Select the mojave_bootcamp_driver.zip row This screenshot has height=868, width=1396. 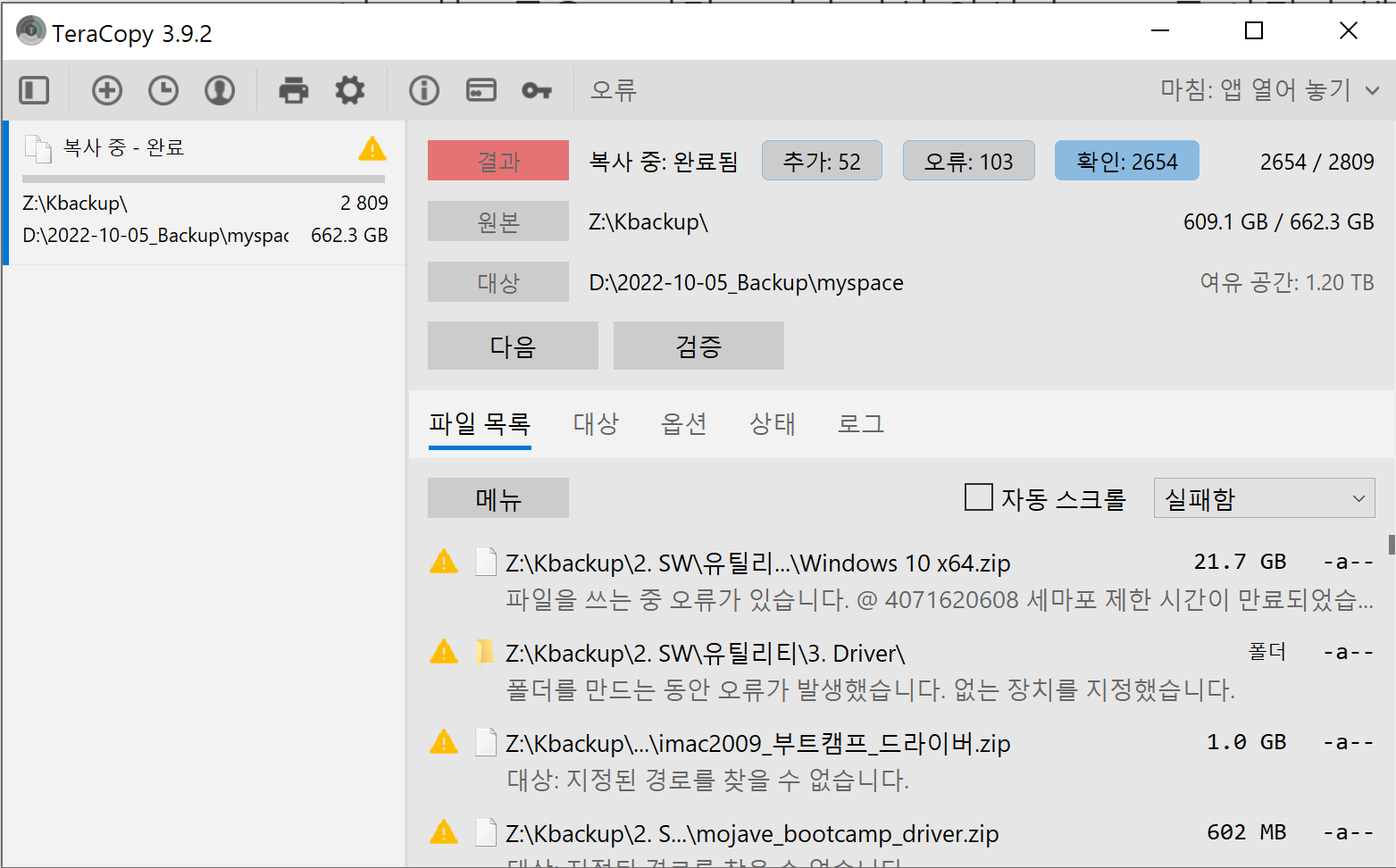click(900, 839)
